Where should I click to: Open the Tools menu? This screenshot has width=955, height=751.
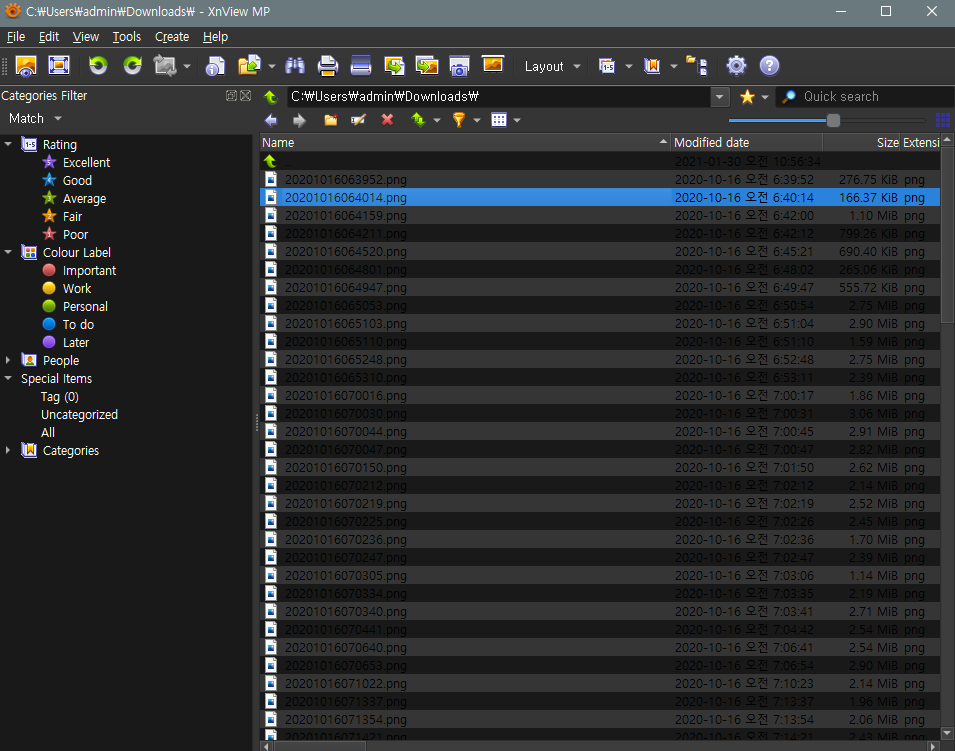[x=127, y=37]
